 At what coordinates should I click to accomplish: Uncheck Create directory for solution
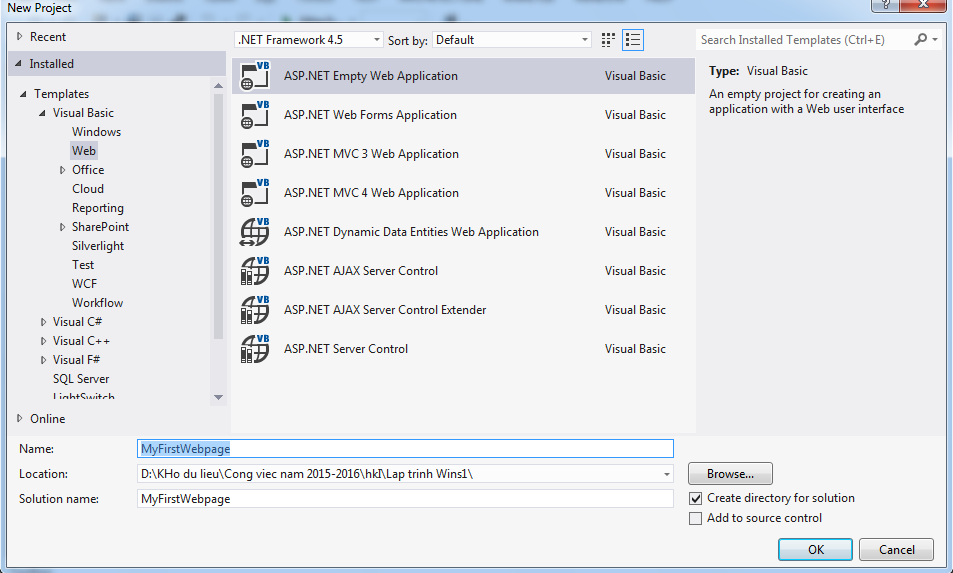point(695,498)
